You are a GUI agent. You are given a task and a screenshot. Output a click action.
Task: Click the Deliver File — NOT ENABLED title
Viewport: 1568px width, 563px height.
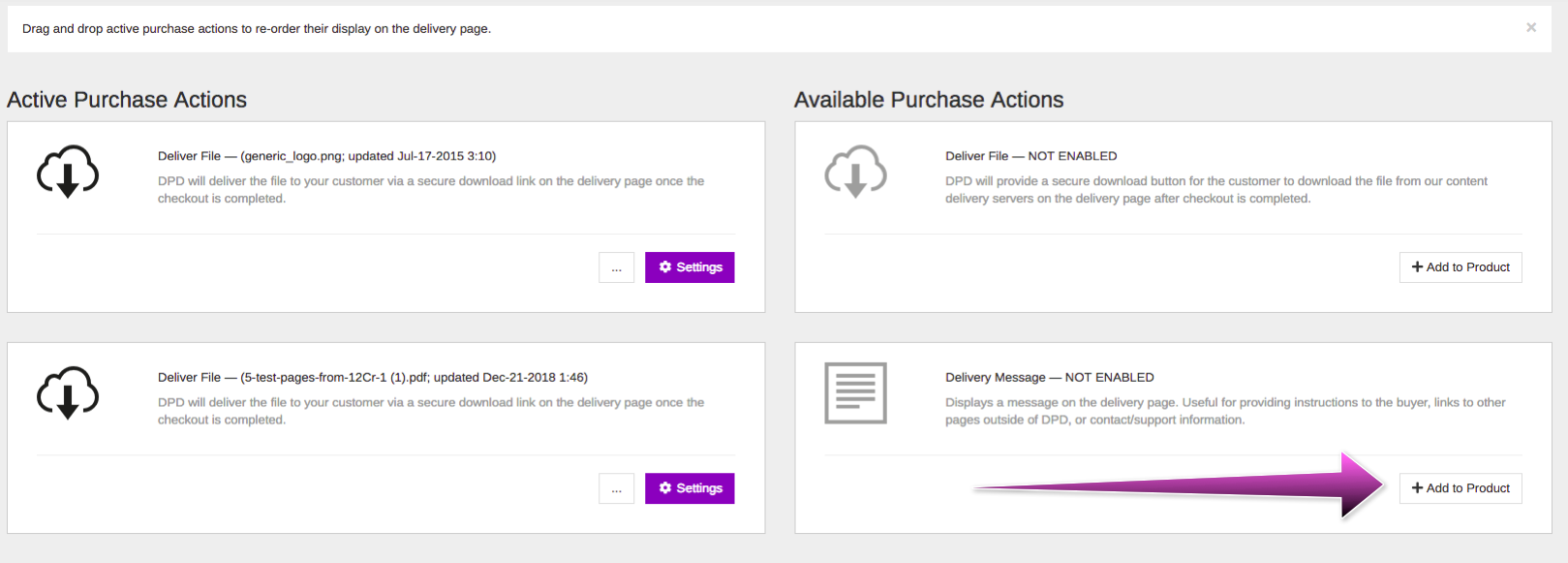pos(1031,156)
